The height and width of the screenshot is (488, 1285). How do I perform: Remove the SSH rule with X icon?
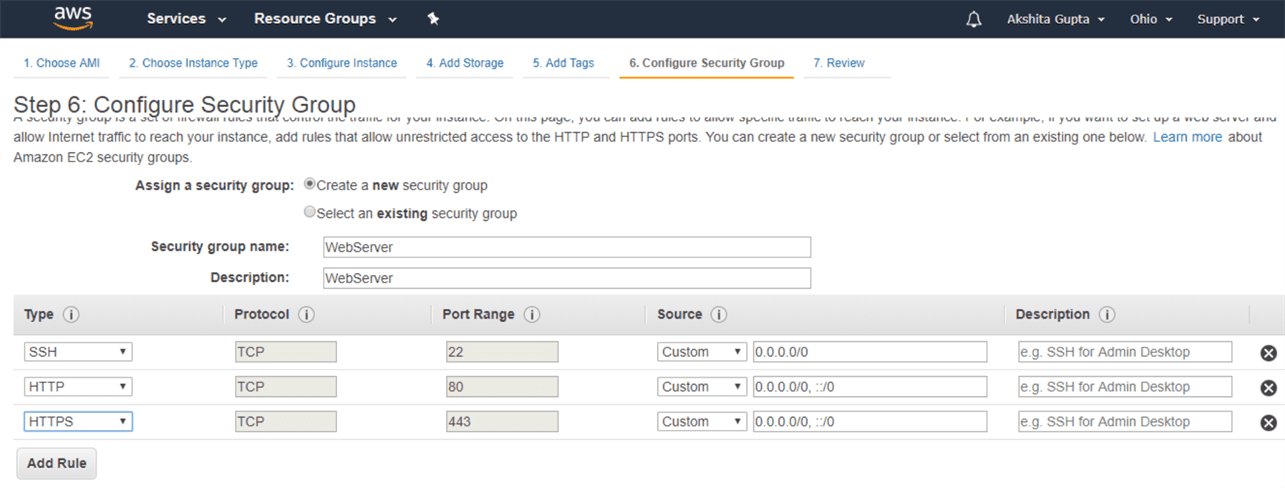(1268, 353)
